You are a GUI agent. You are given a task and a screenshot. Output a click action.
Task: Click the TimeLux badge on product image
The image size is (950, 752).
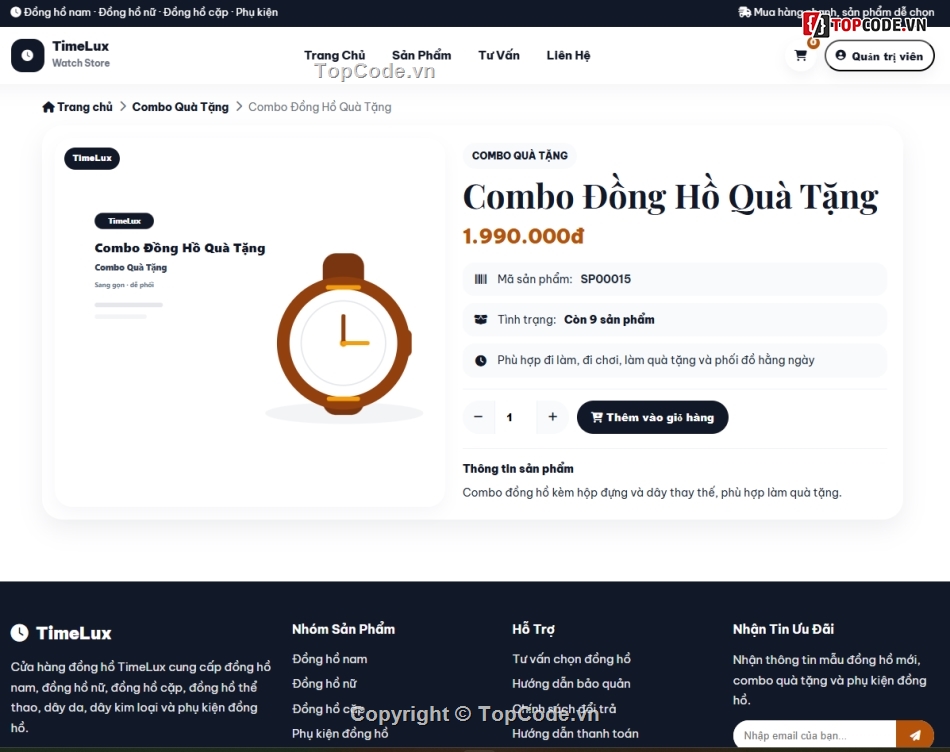coord(92,158)
